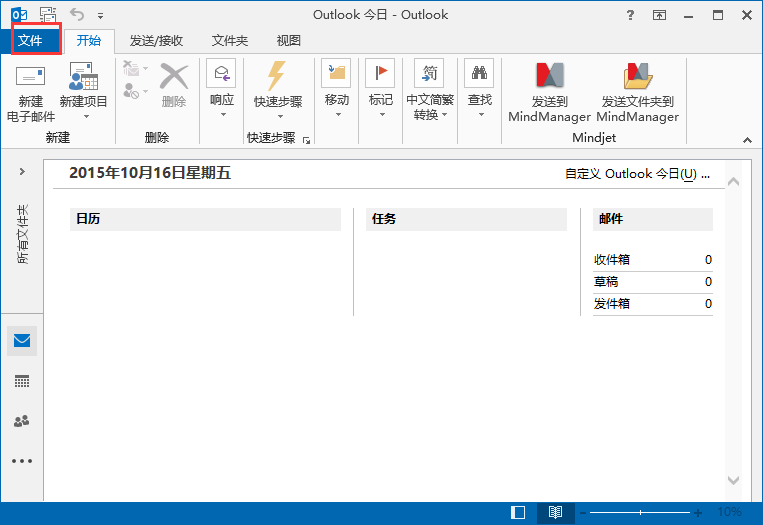The image size is (763, 525).
Task: Click the zoom in plus button
Action: coord(698,513)
